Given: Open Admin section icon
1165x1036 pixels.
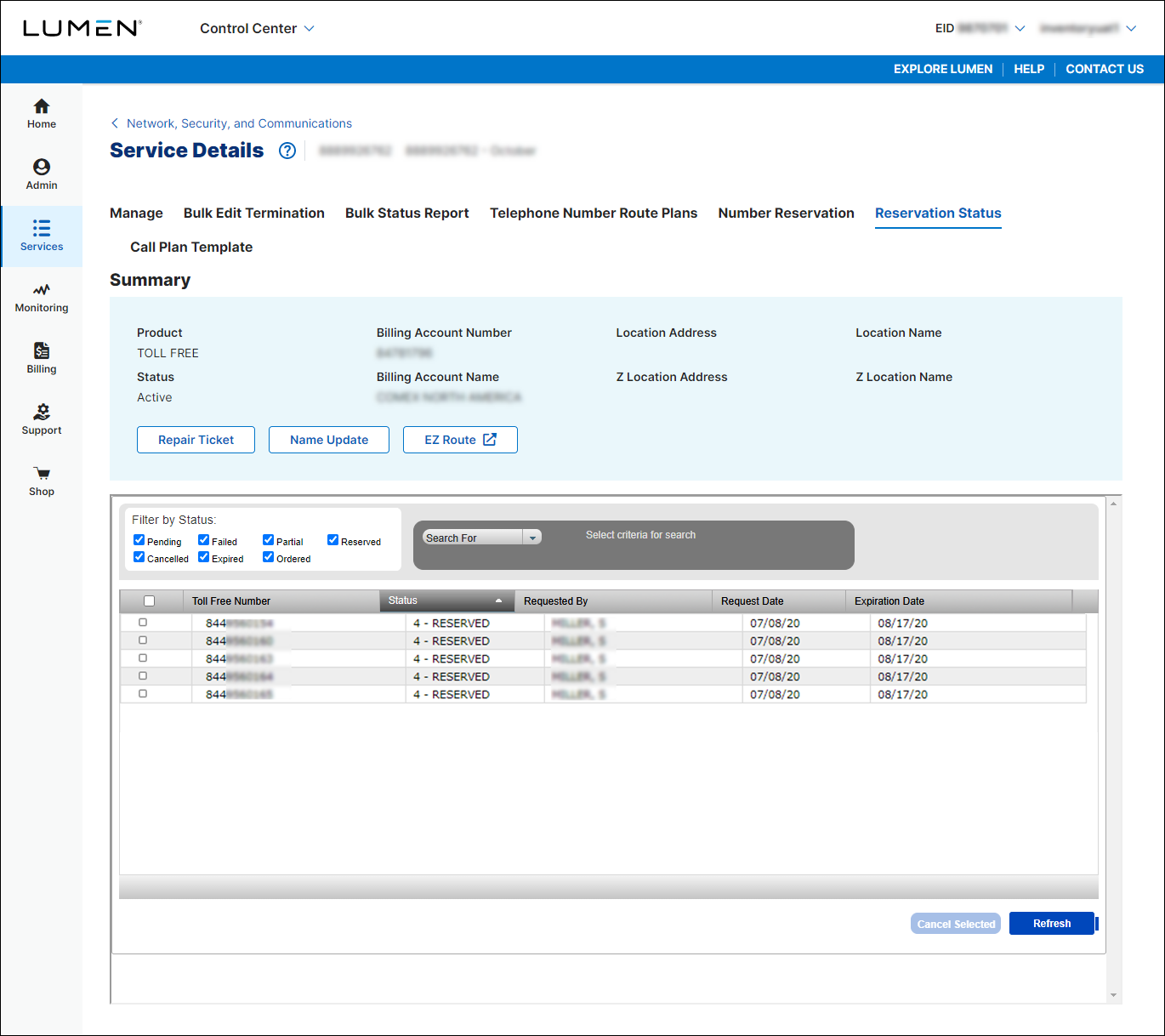Looking at the screenshot, I should click(x=42, y=167).
